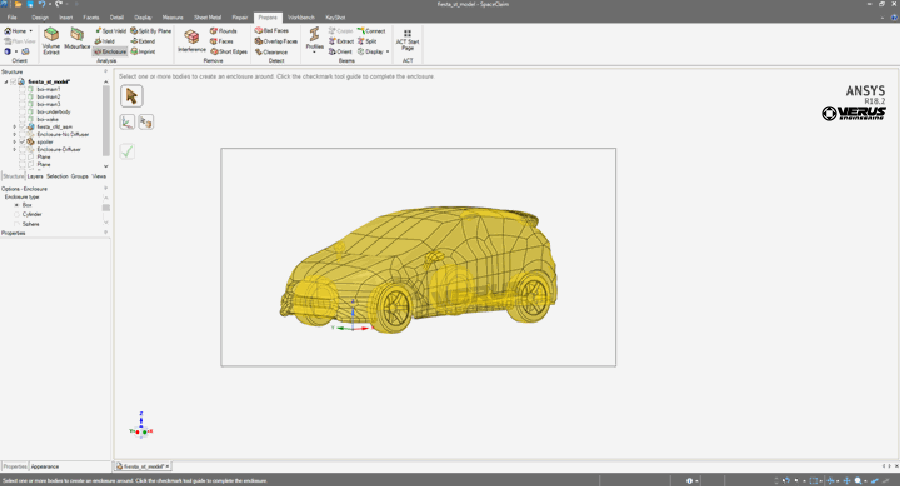Detect Bad Faces
Image resolution: width=900 pixels, height=486 pixels.
click(x=272, y=31)
